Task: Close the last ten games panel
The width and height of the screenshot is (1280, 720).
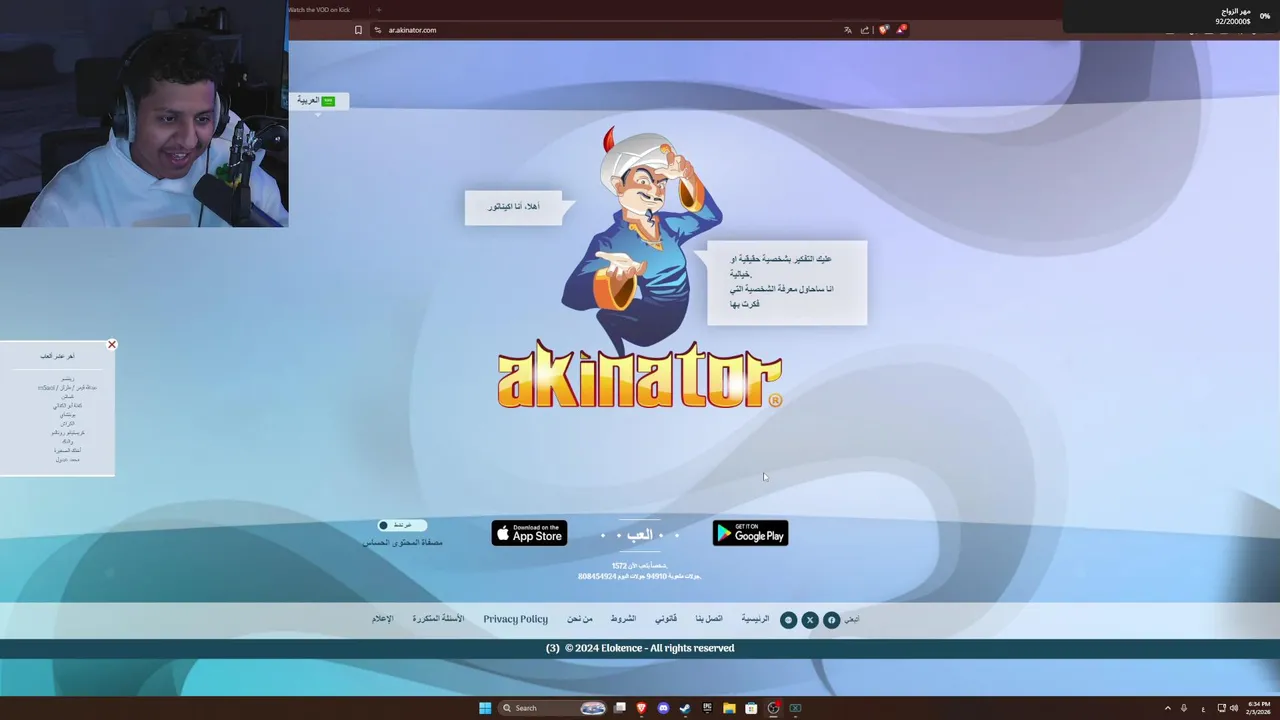Action: click(112, 344)
